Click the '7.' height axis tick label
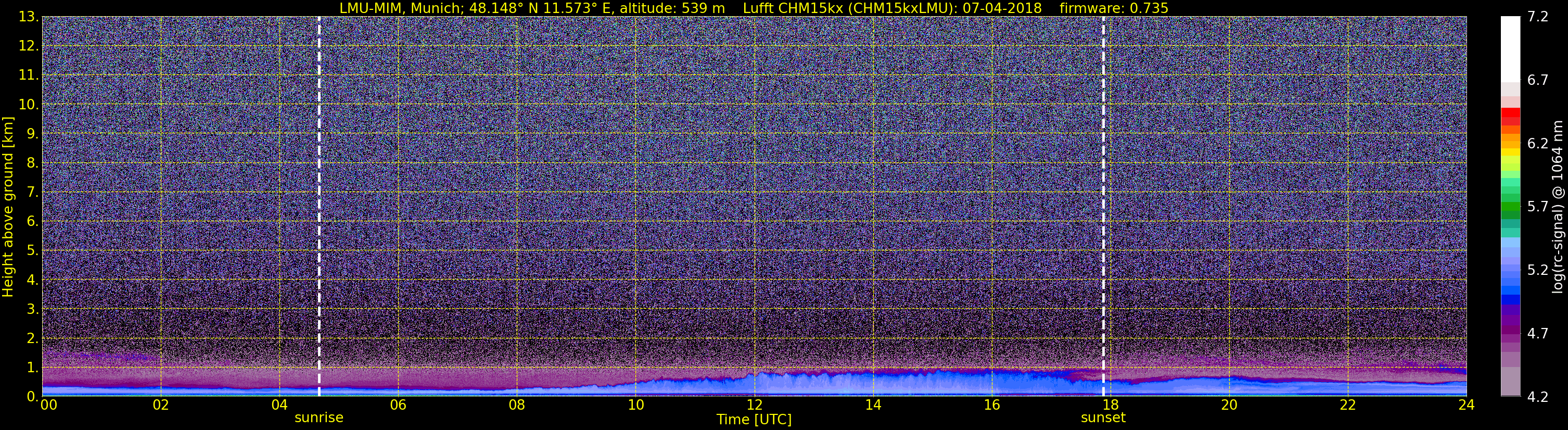The width and height of the screenshot is (1568, 430). pyautogui.click(x=33, y=192)
